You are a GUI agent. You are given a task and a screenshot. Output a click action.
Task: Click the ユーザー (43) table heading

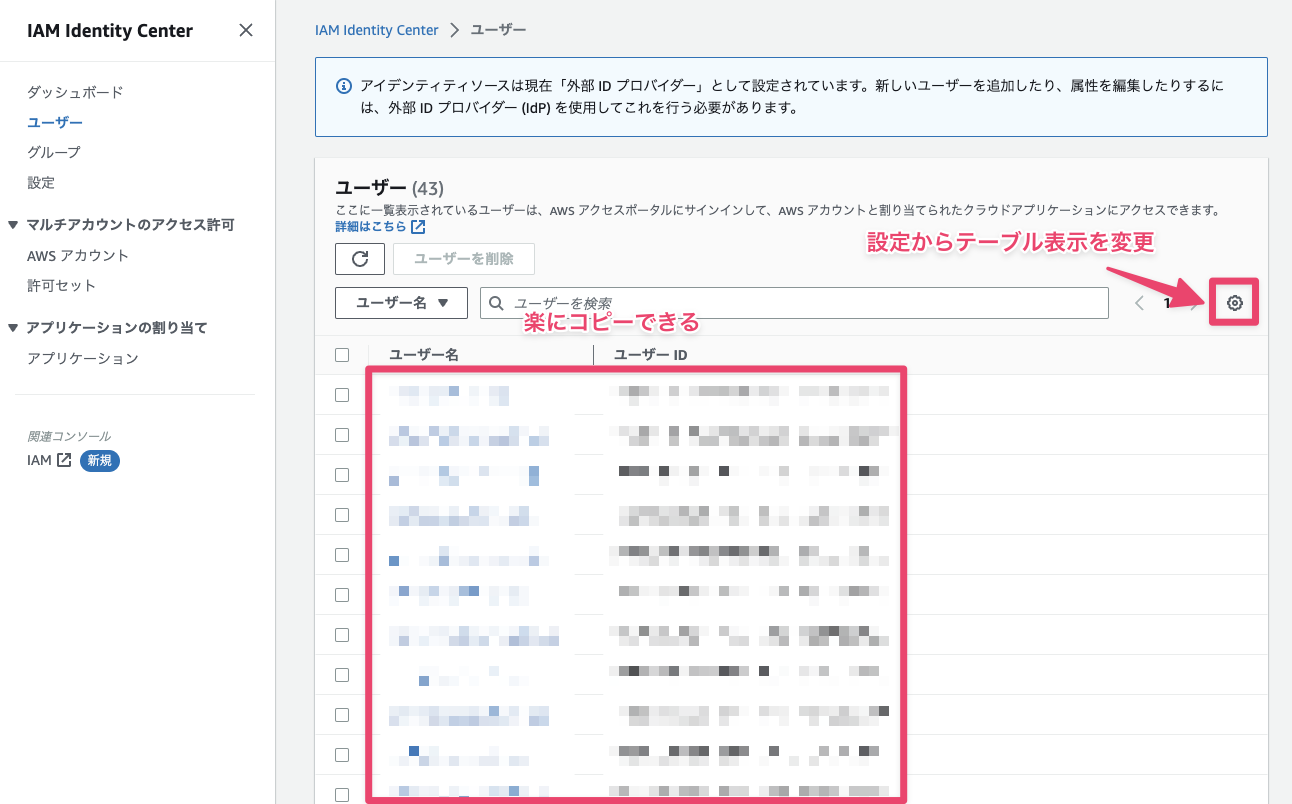tap(389, 188)
